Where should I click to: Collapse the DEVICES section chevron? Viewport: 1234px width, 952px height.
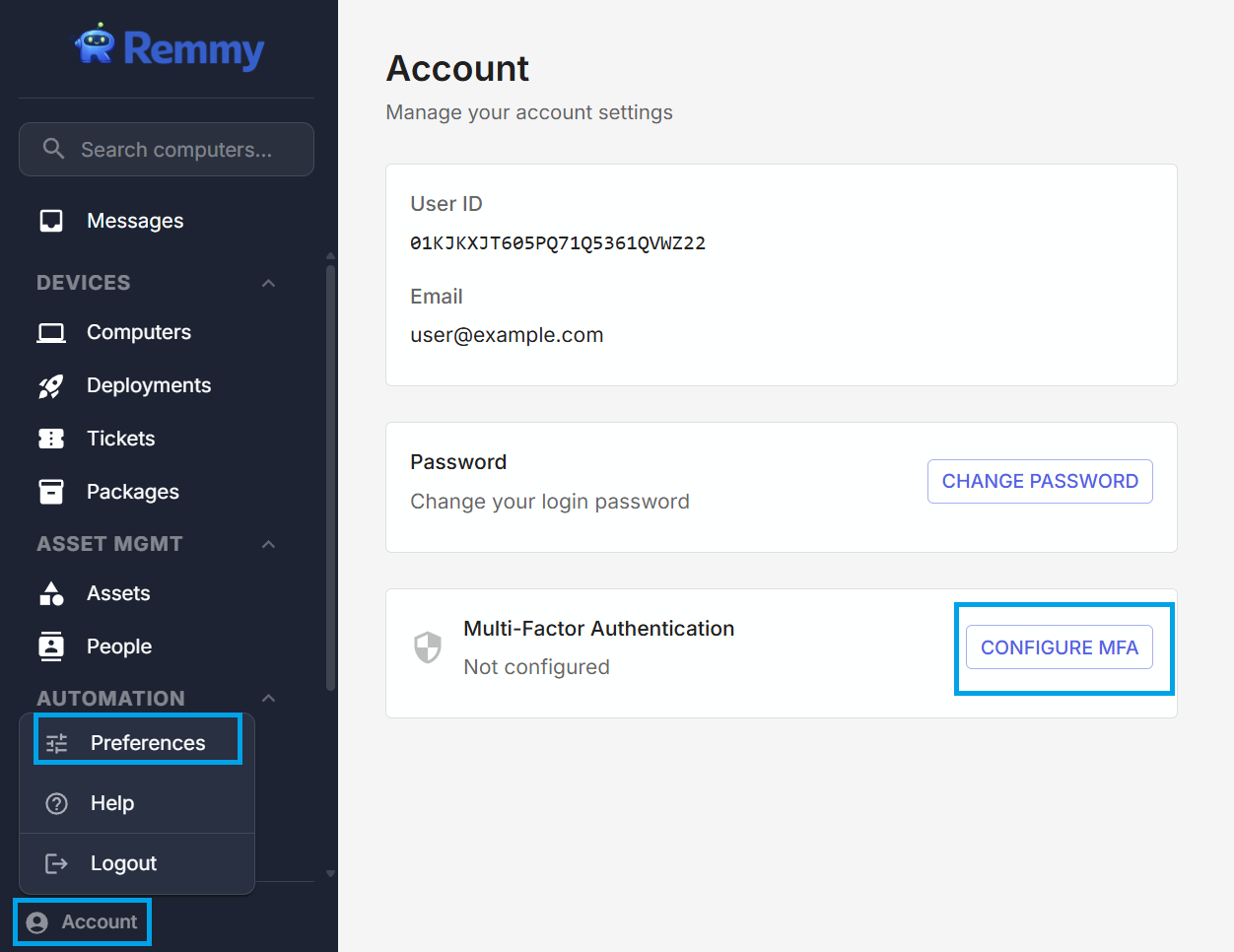(x=268, y=284)
